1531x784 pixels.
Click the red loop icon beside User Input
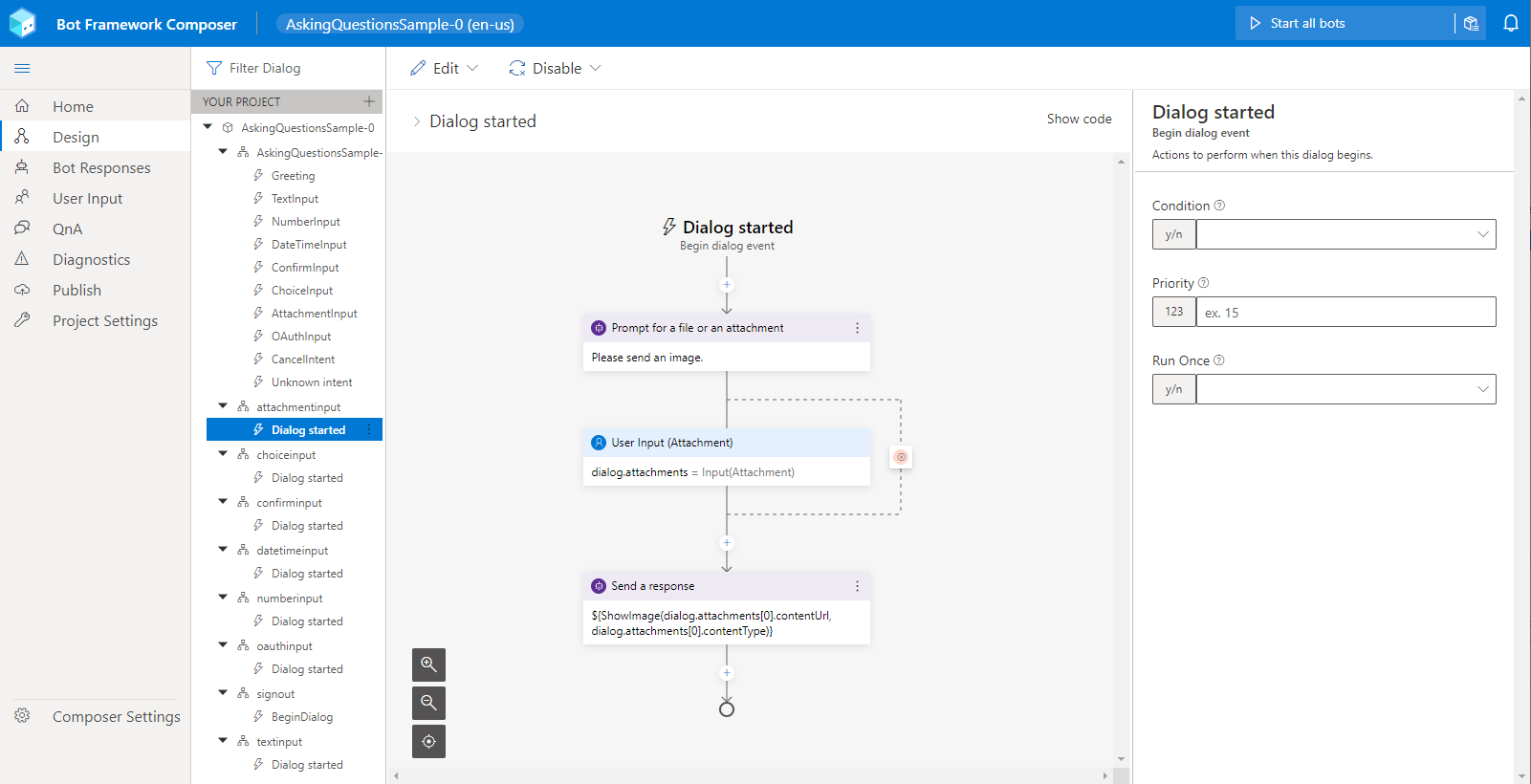(901, 457)
